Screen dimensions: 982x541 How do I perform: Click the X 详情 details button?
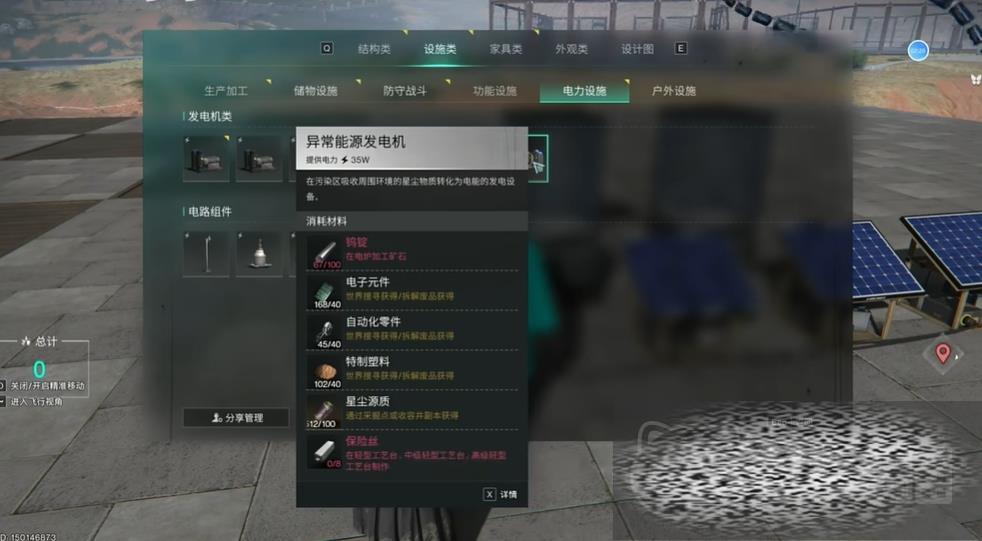[x=500, y=494]
